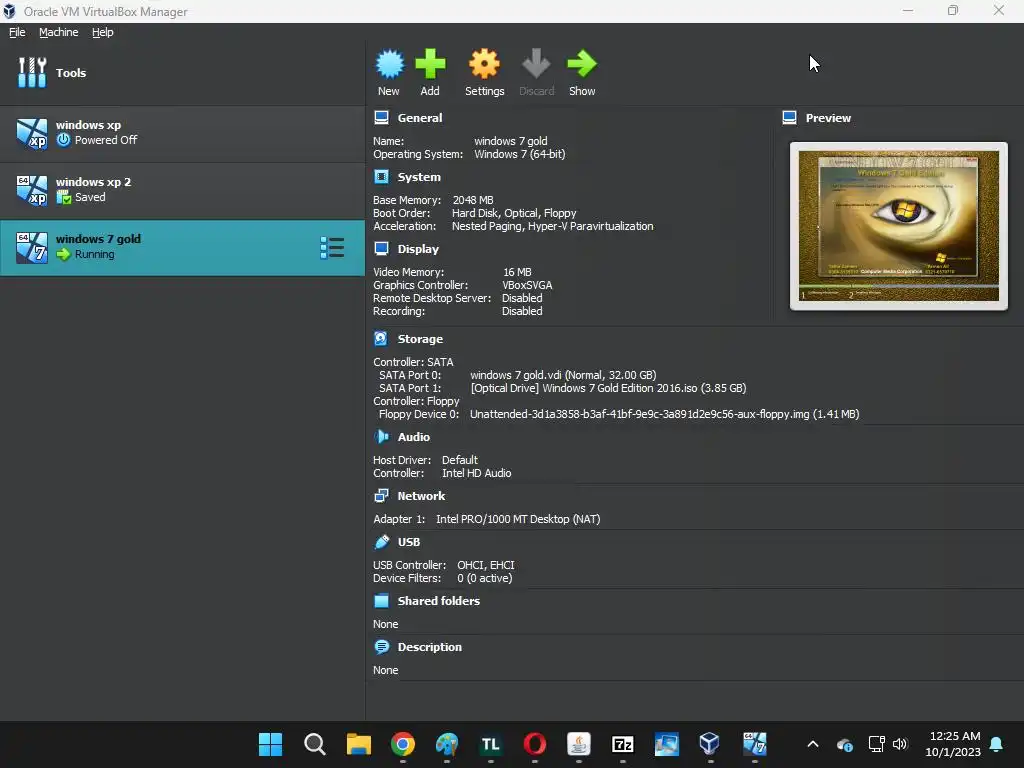1024x768 pixels.
Task: Click the Storage section heading
Action: 420,339
